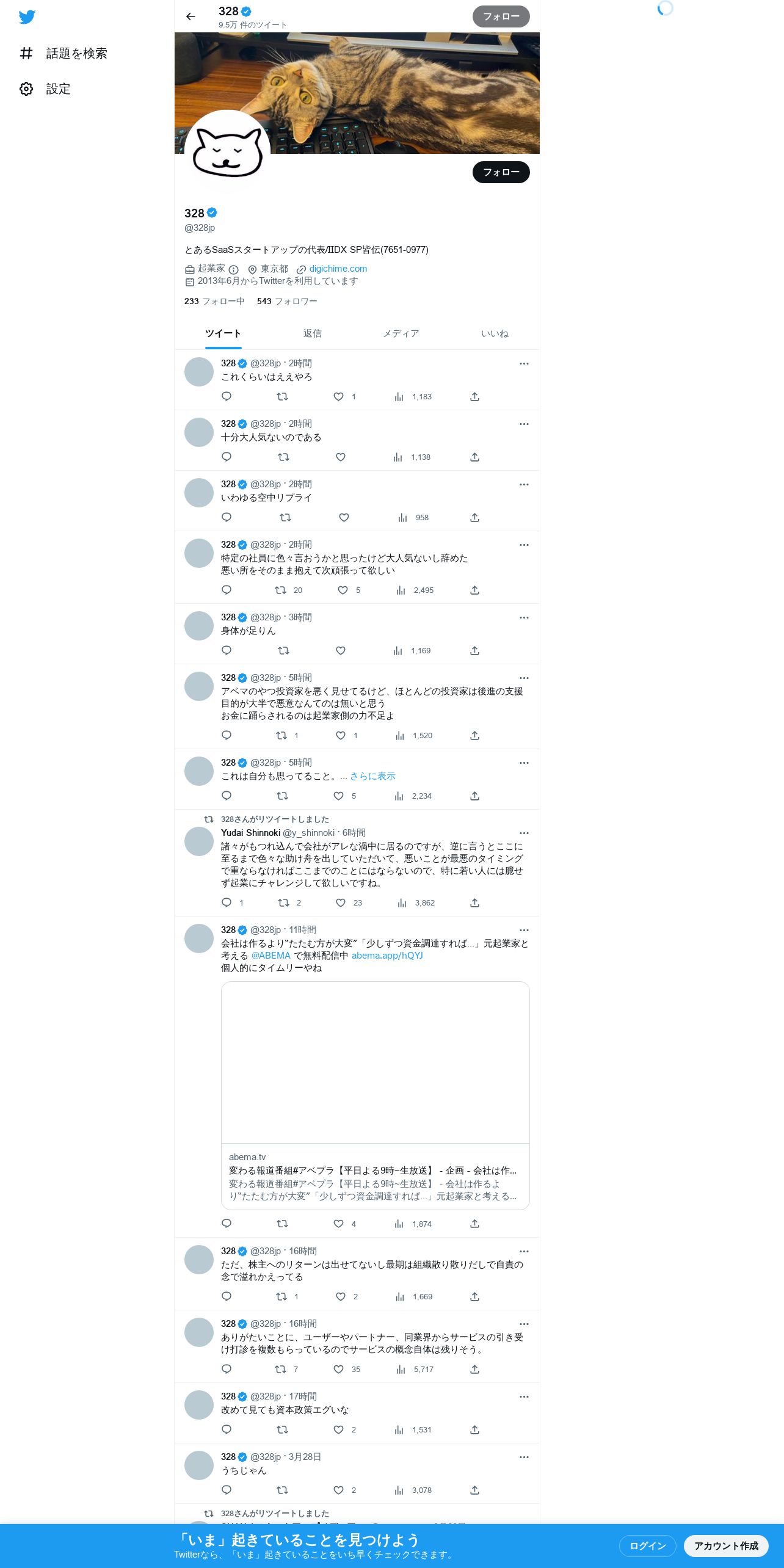Open more options on これくらいはええやろ tweet
784x1568 pixels.
pyautogui.click(x=524, y=363)
